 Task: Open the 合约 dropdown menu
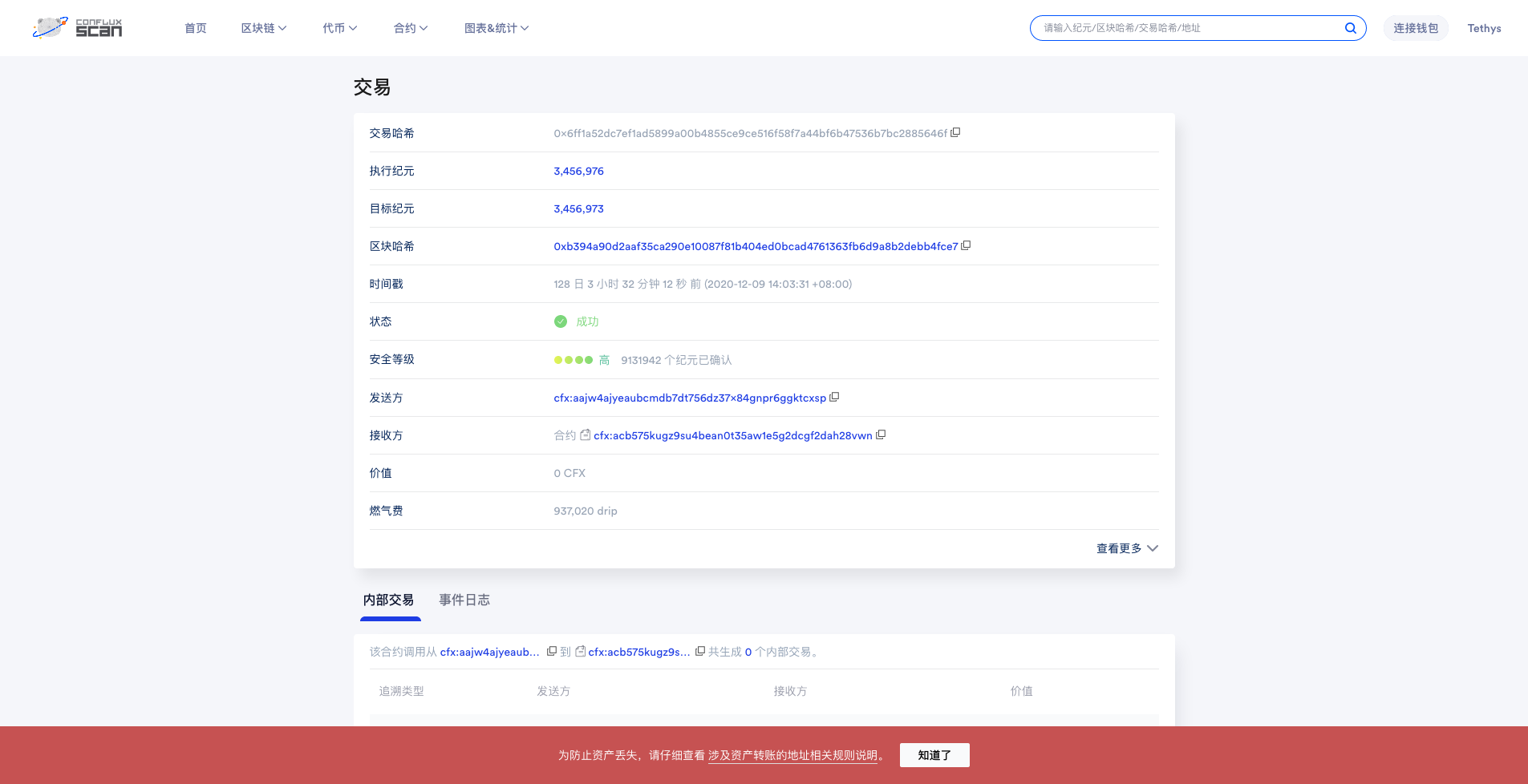point(410,28)
